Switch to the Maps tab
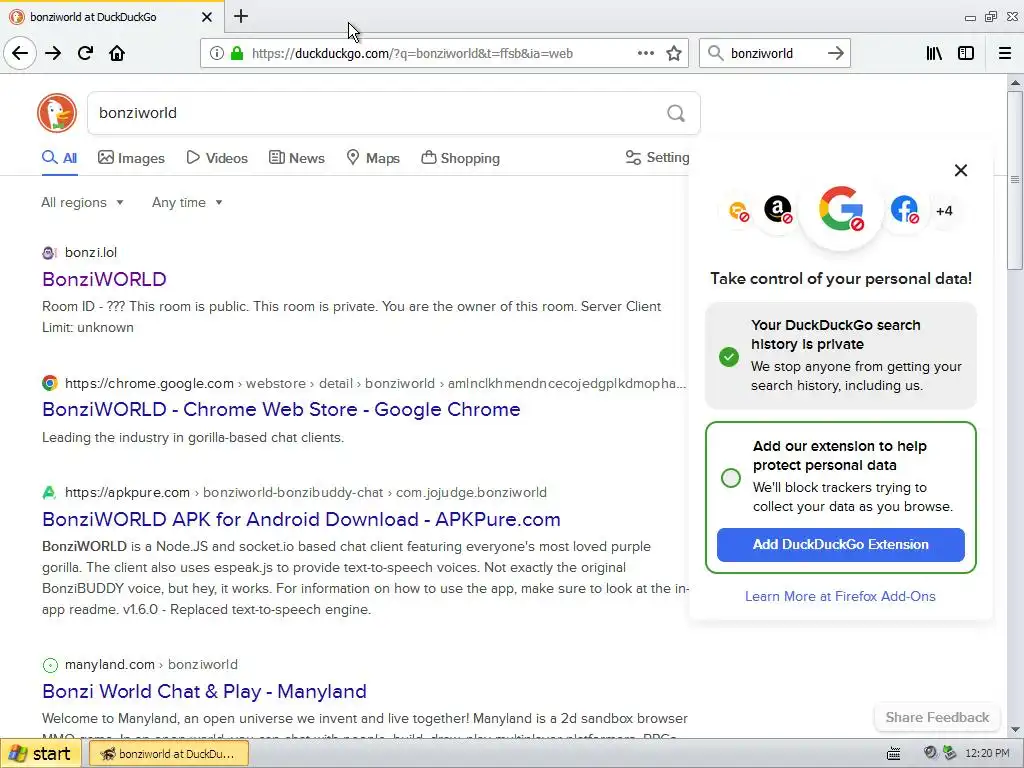1024x768 pixels. [373, 158]
